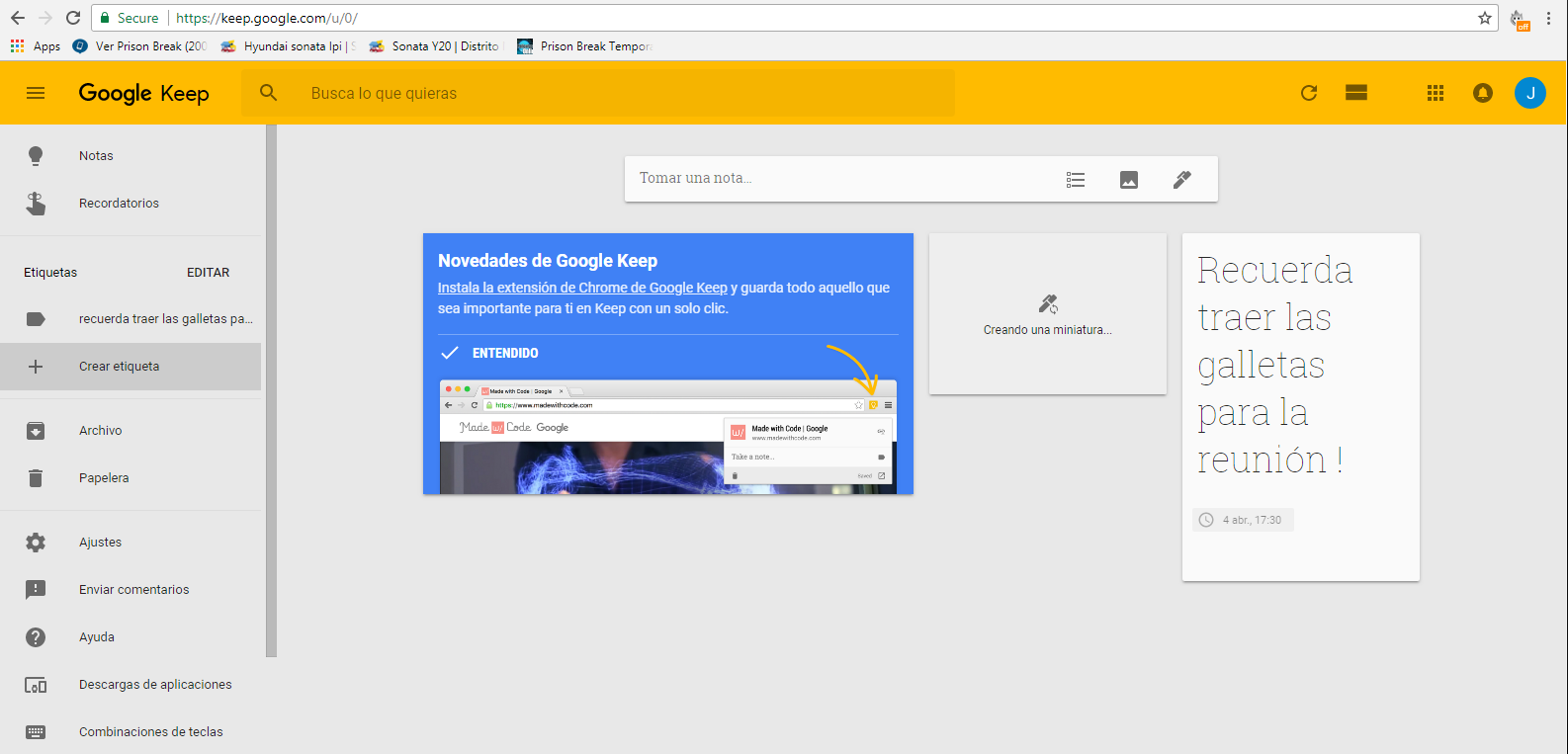Edit labels with EDITAR
The image size is (1568, 754).
[208, 272]
